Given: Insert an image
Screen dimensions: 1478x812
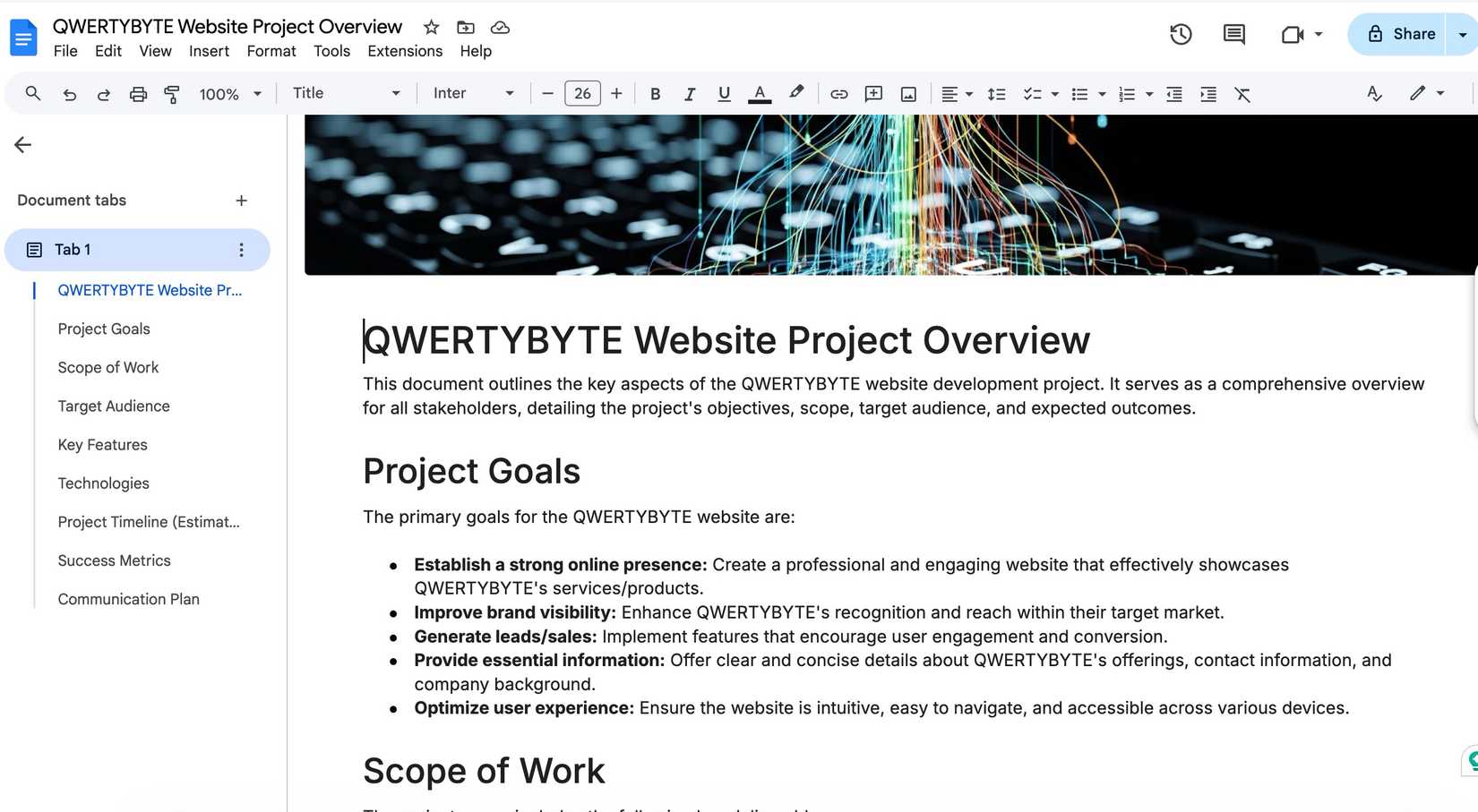Looking at the screenshot, I should (907, 93).
